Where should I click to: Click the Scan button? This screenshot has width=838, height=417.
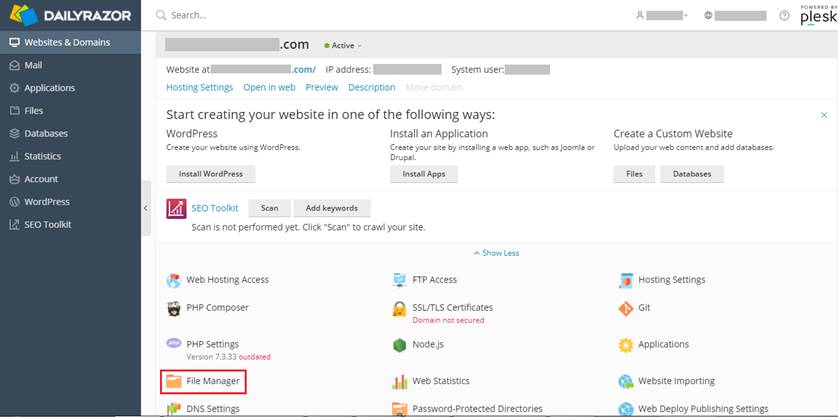[x=269, y=208]
